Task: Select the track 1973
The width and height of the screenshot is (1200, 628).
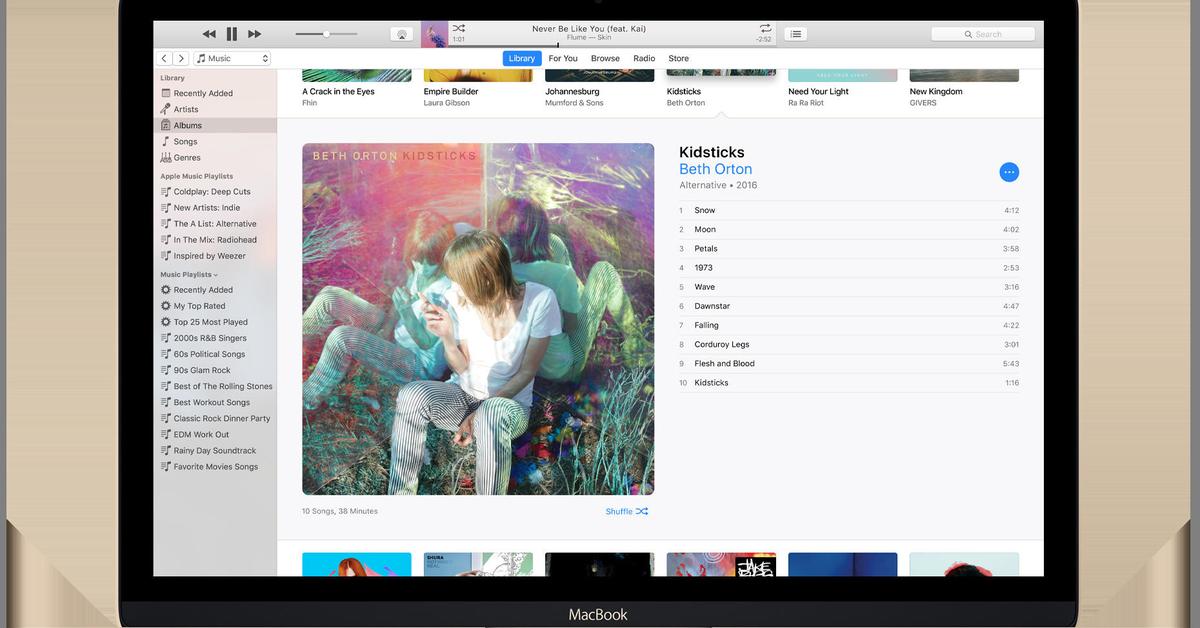Action: tap(849, 267)
